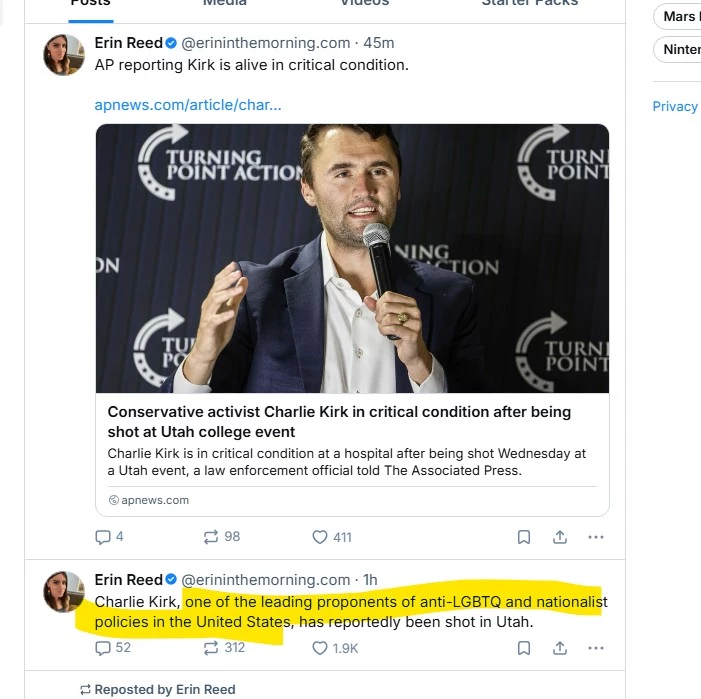Open the apnews.com article link

point(187,105)
